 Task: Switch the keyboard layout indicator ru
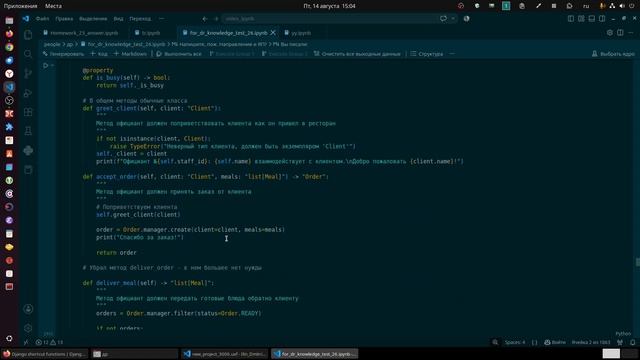tap(586, 6)
